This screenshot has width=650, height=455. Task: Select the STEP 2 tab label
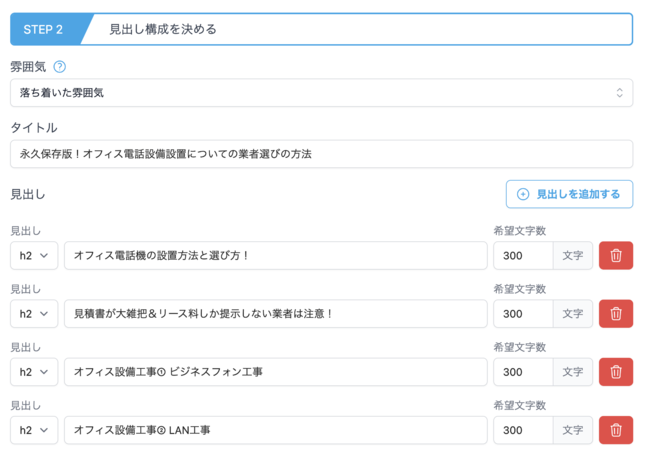click(x=43, y=29)
